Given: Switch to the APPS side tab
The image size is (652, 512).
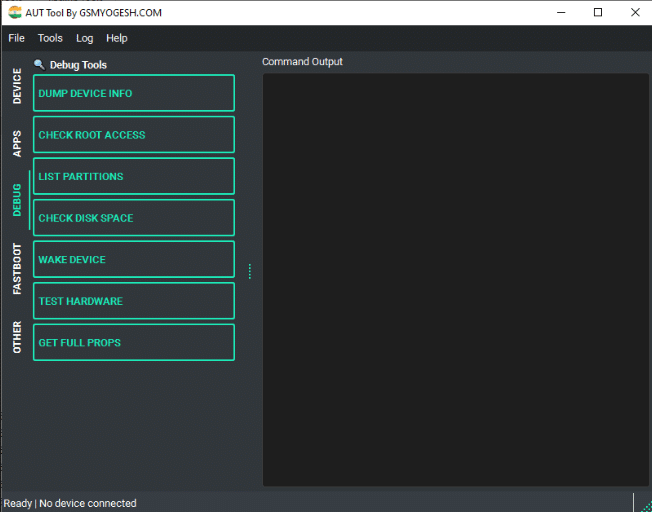Looking at the screenshot, I should pyautogui.click(x=17, y=143).
